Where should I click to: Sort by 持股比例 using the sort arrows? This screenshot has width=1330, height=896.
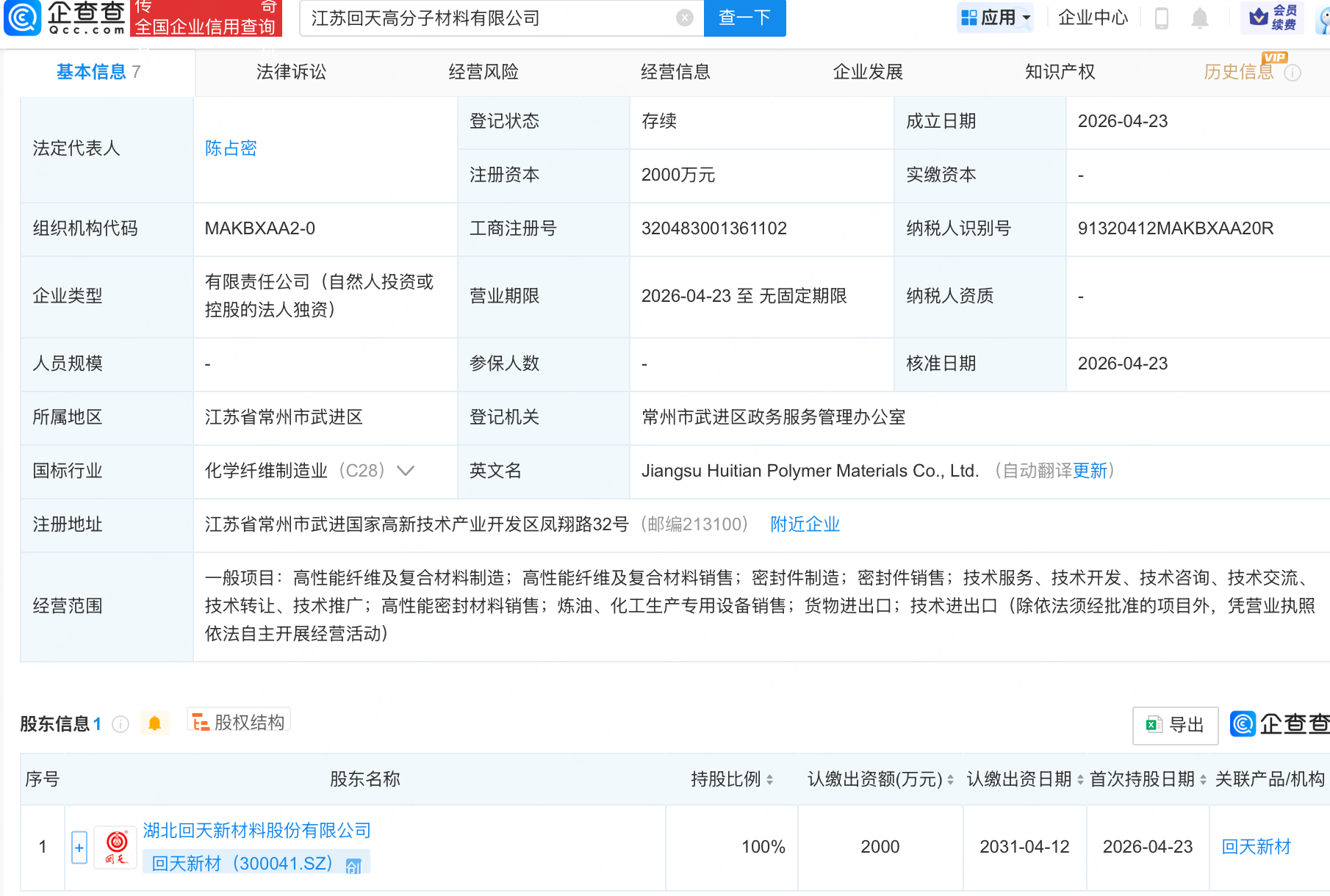pyautogui.click(x=769, y=779)
